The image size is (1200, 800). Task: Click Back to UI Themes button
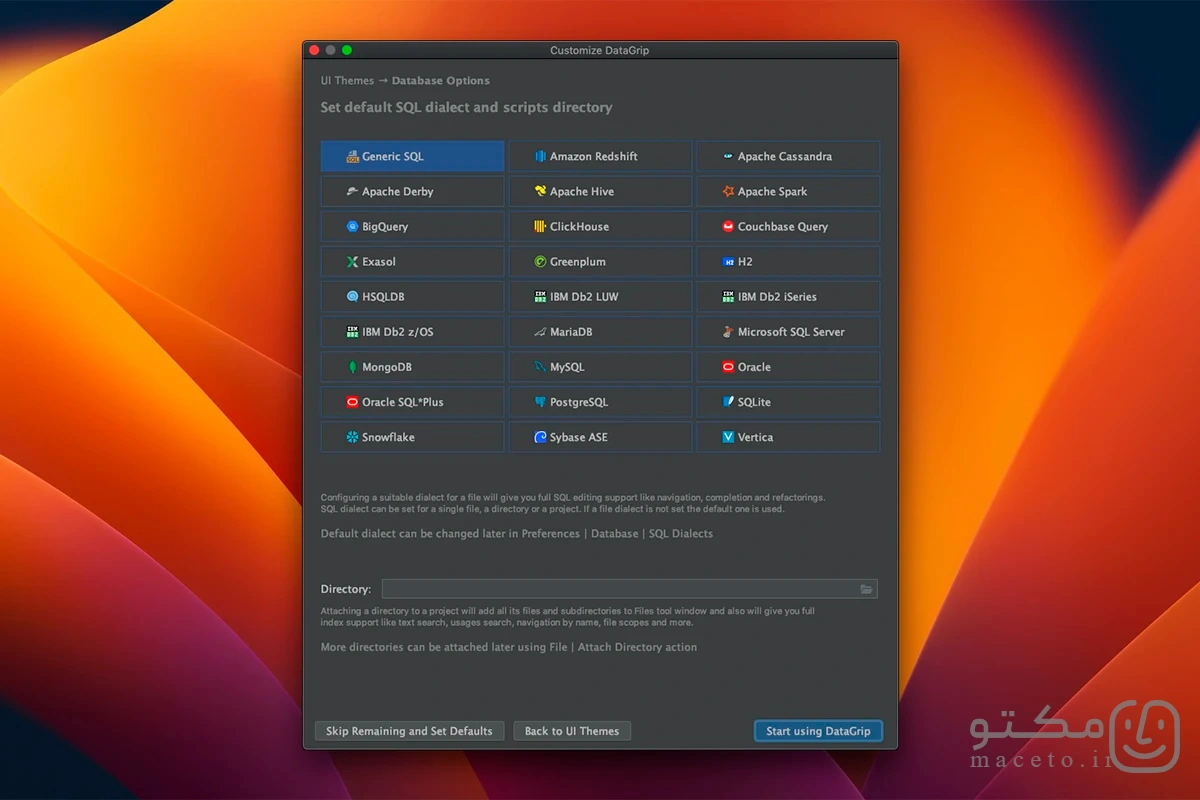point(572,731)
